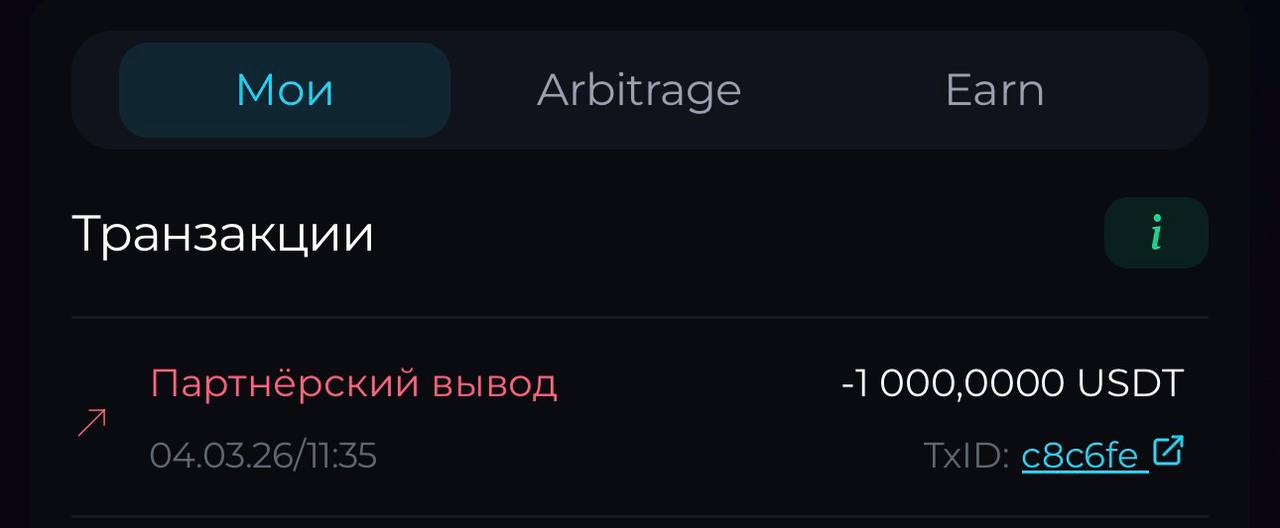Click empty area between date and TxID
The image size is (1280, 528).
(650, 456)
